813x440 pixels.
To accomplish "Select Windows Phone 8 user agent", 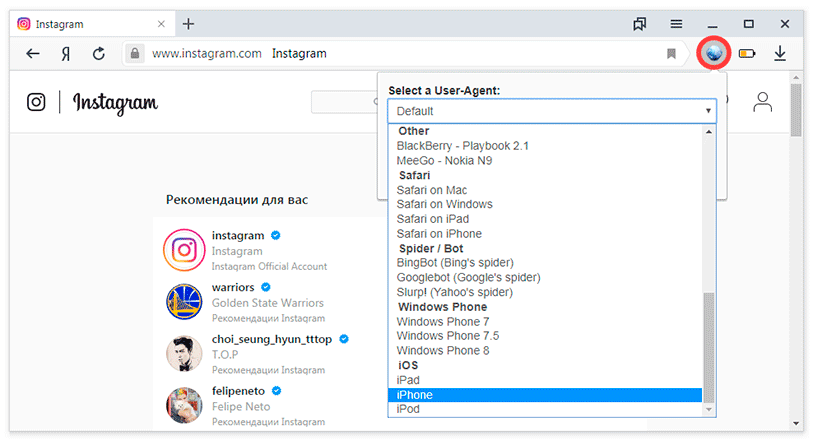I will pos(443,351).
